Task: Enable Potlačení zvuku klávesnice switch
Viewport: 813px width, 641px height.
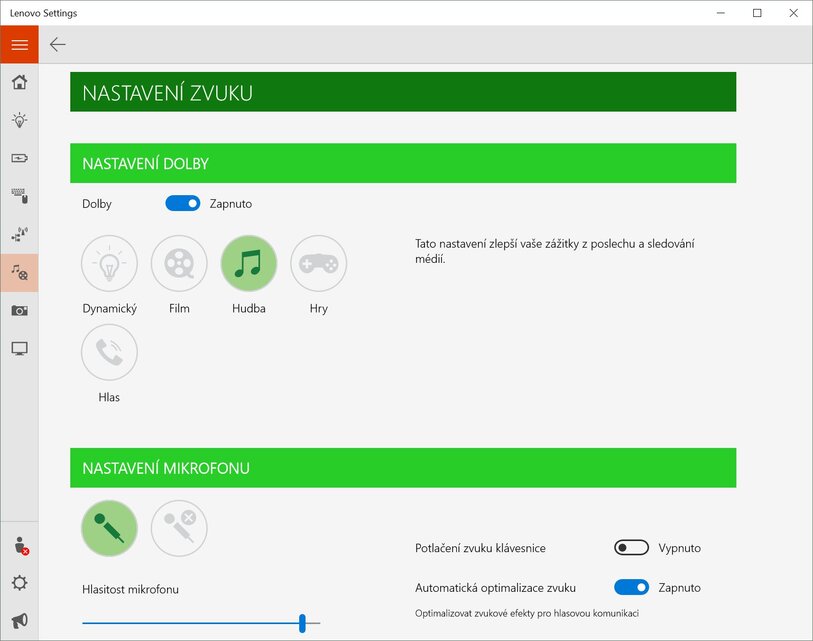Action: point(631,548)
